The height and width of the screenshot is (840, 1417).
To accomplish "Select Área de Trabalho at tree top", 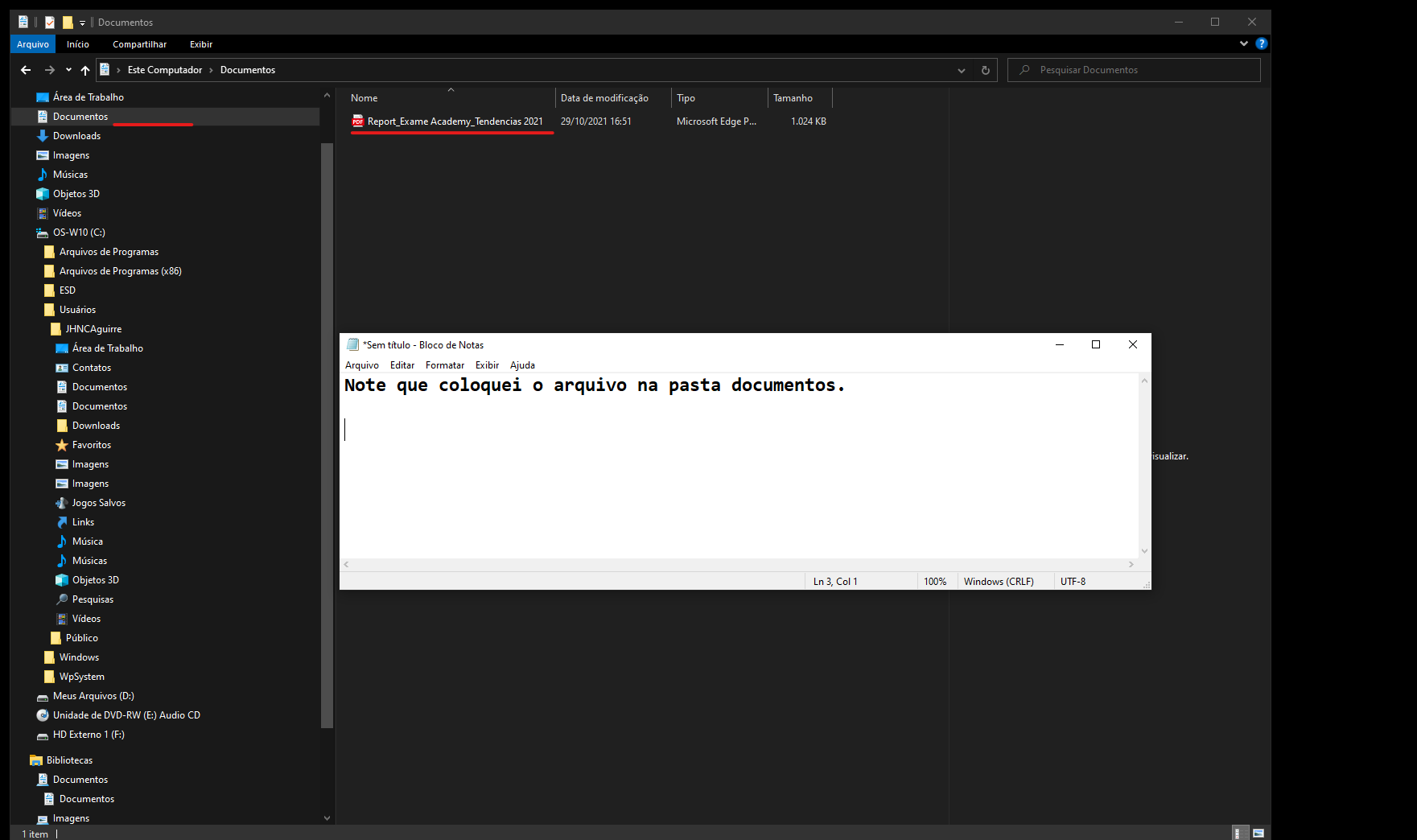I will click(89, 97).
